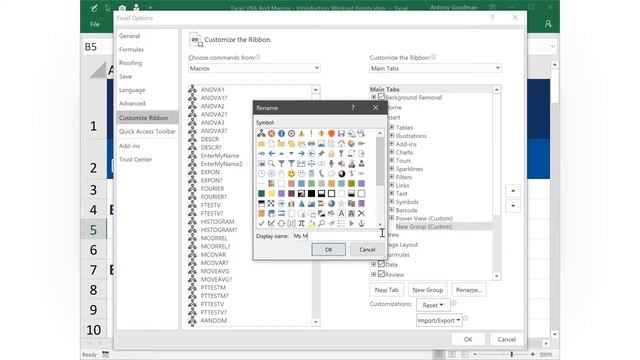
Task: Expand the Sparklines group
Action: [391, 169]
